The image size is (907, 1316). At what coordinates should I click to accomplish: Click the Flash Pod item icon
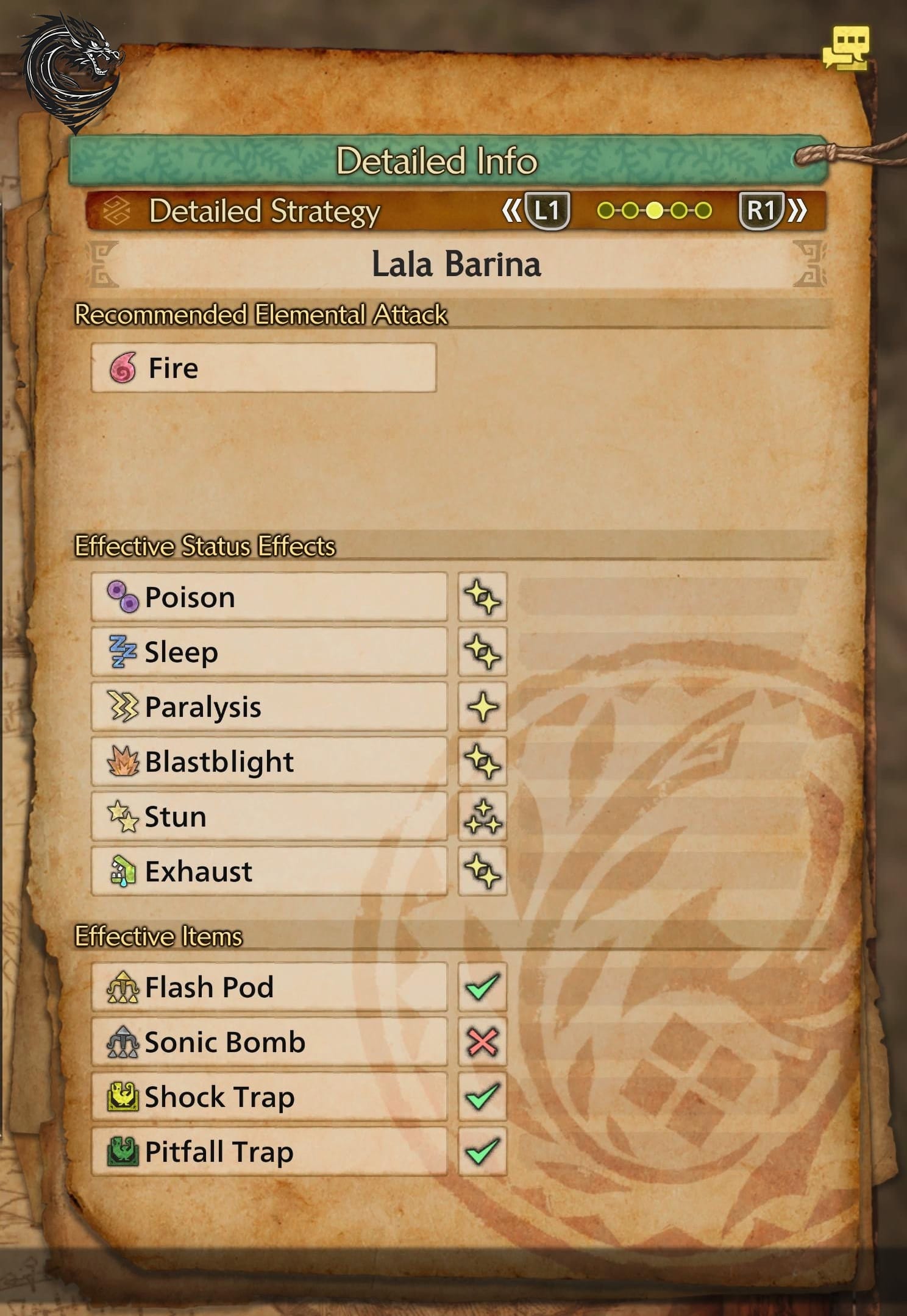click(x=123, y=987)
